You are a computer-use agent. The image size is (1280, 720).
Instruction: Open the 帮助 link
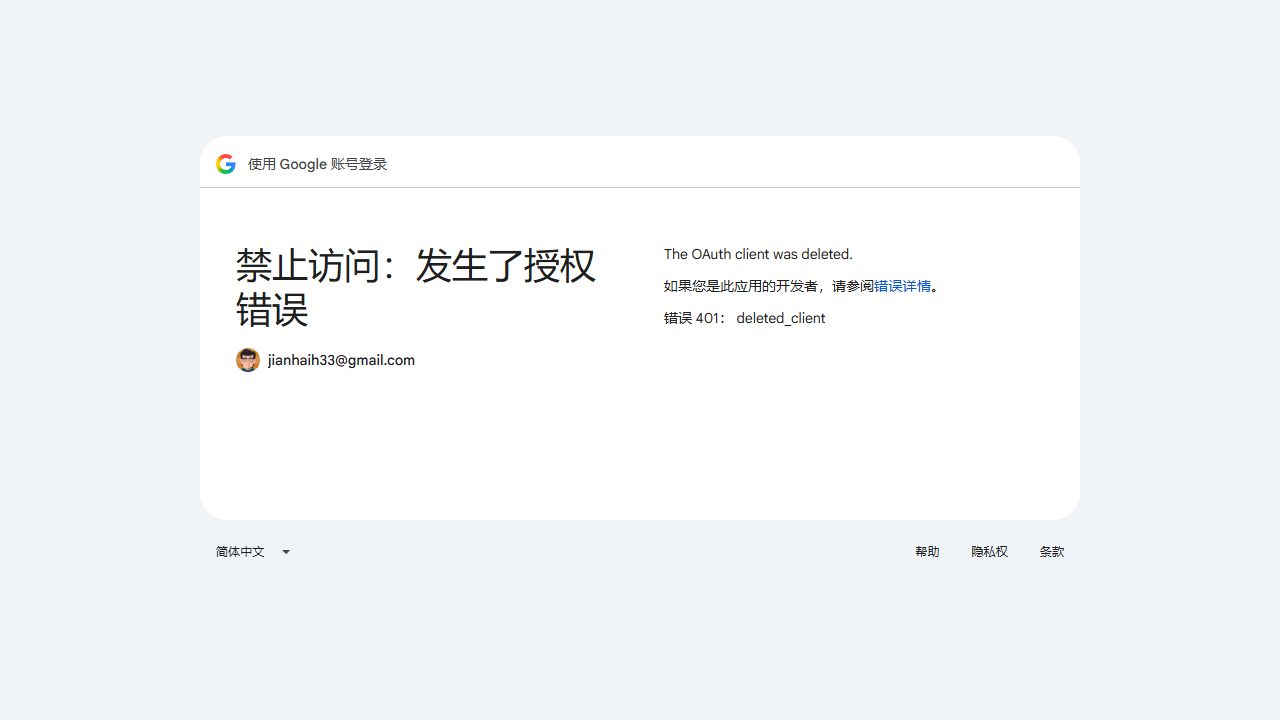pyautogui.click(x=927, y=552)
